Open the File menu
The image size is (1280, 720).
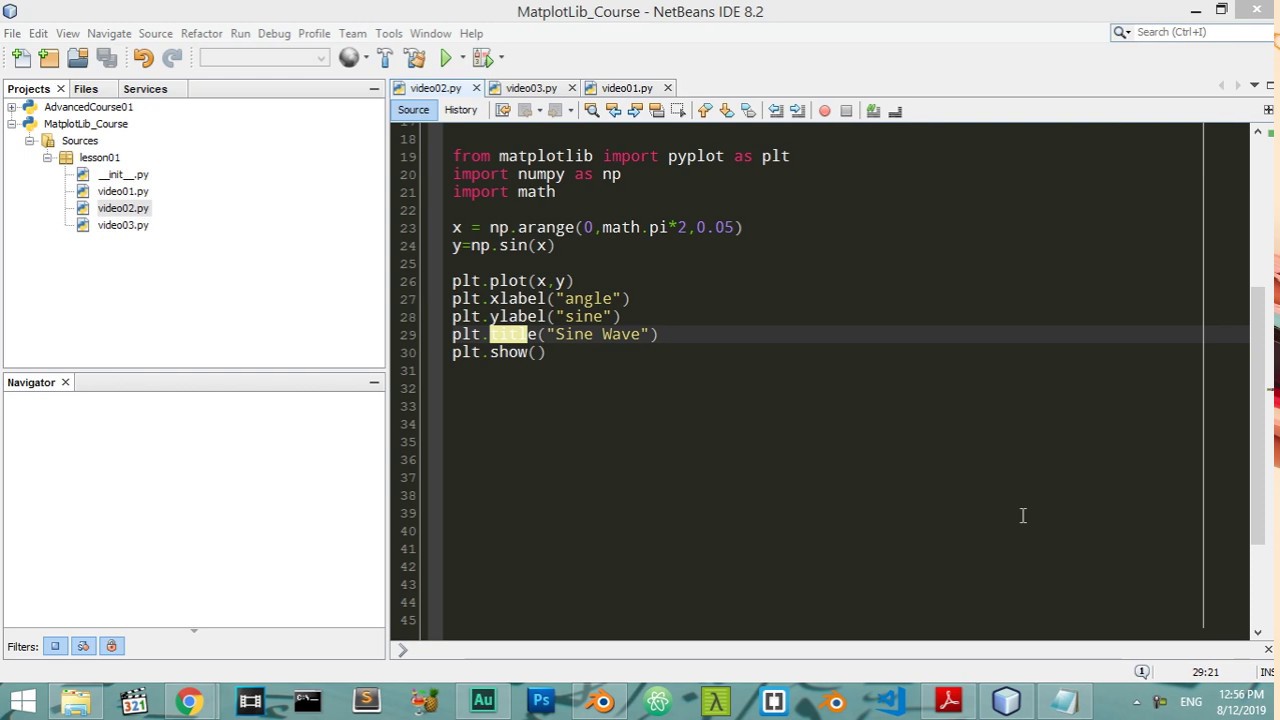[12, 33]
